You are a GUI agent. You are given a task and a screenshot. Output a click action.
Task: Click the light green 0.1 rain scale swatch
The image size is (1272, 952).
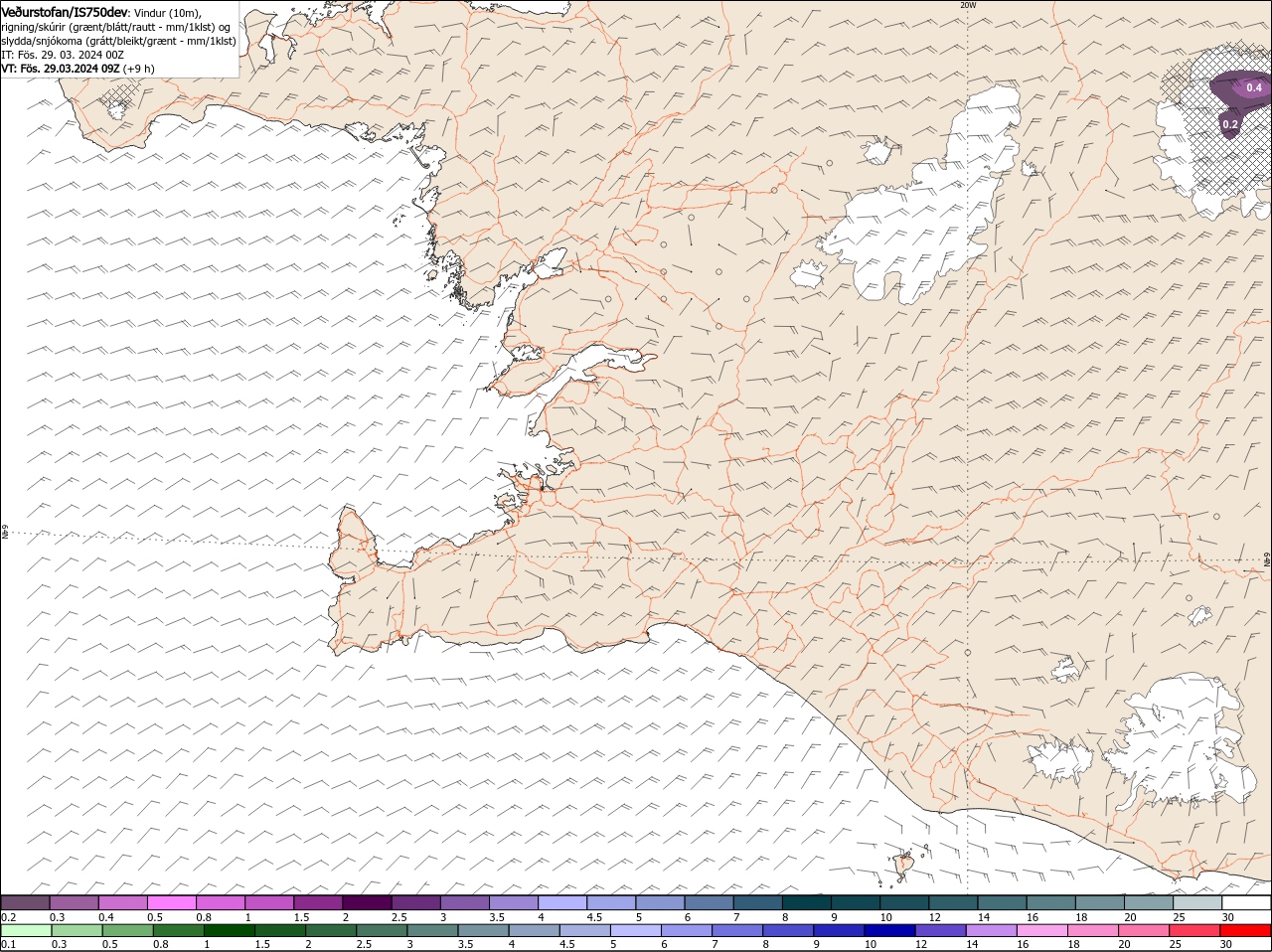tap(26, 931)
